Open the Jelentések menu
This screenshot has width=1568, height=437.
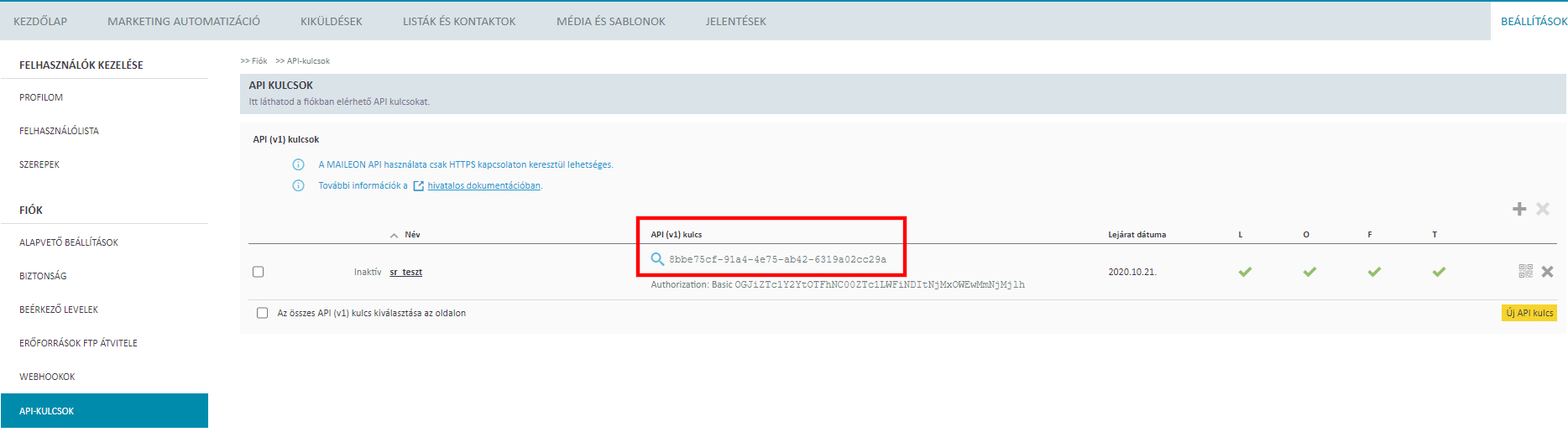[736, 21]
